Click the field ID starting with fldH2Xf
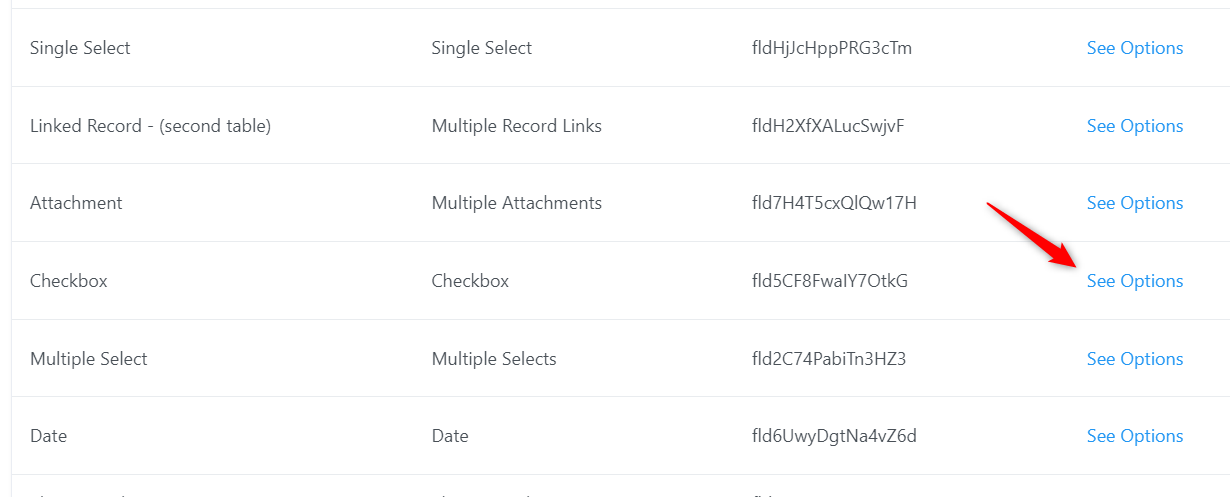Image resolution: width=1230 pixels, height=497 pixels. (x=828, y=126)
